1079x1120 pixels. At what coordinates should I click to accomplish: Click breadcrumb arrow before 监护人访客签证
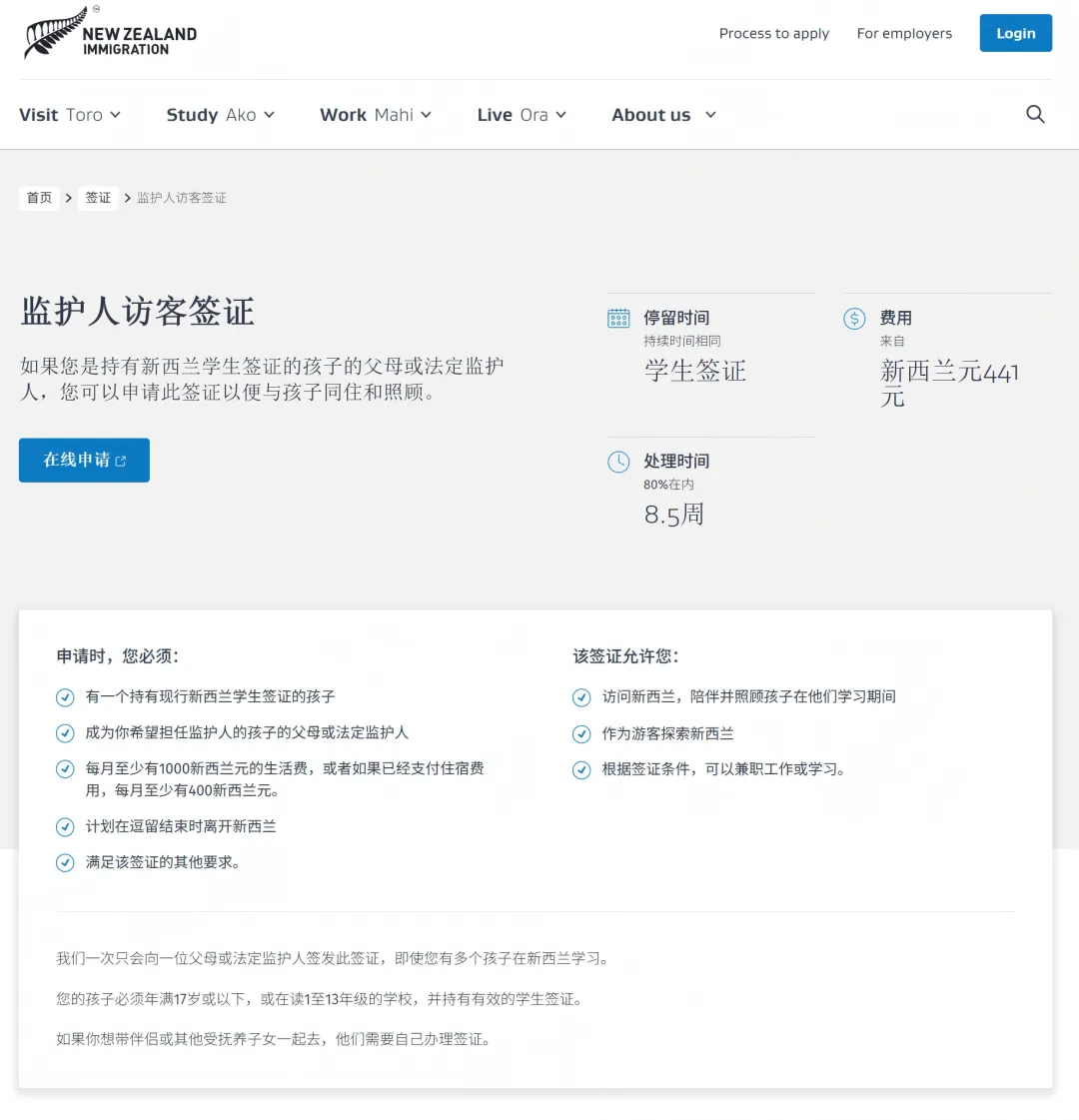click(x=127, y=198)
